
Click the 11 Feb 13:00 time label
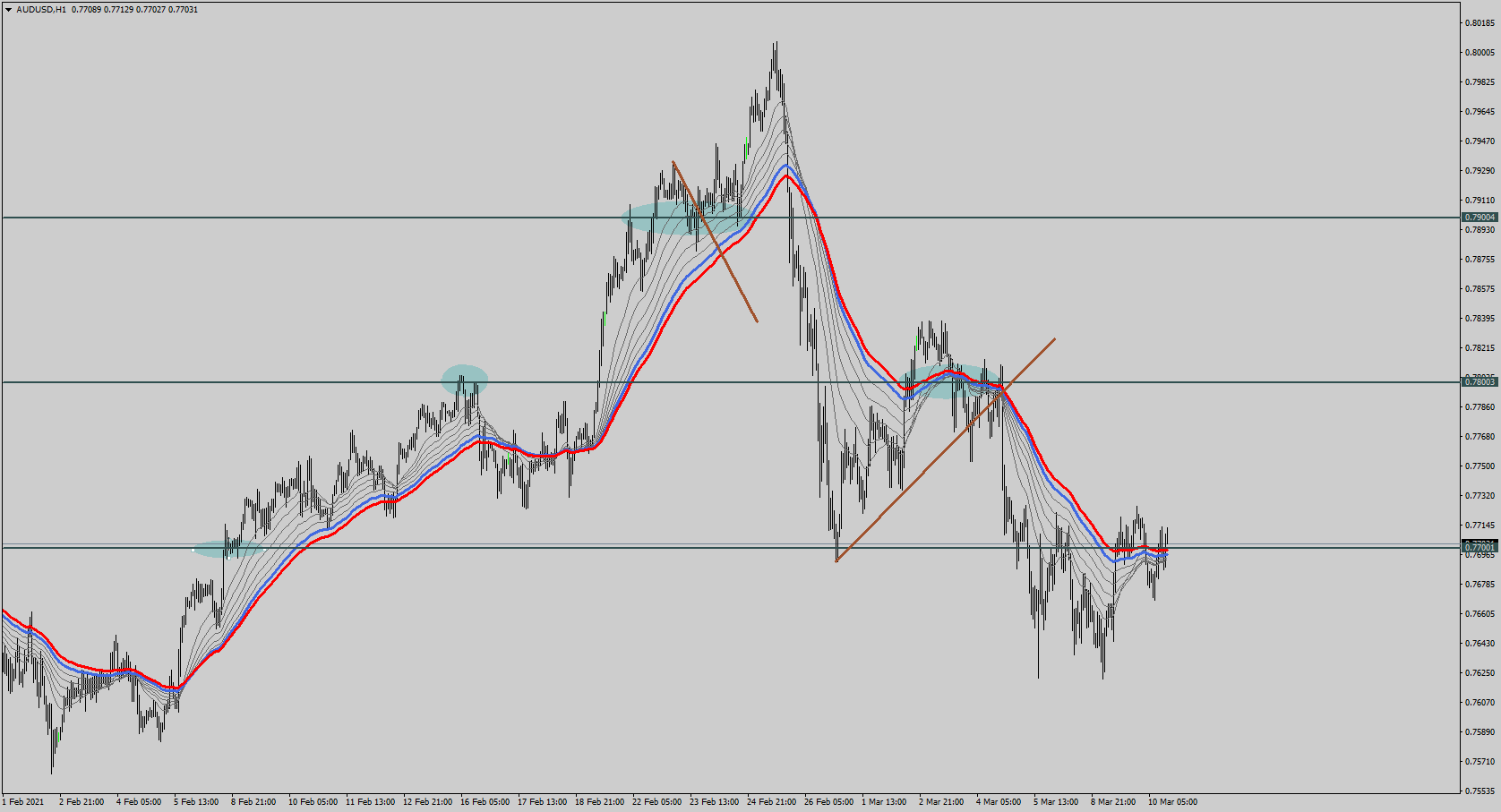tap(370, 802)
